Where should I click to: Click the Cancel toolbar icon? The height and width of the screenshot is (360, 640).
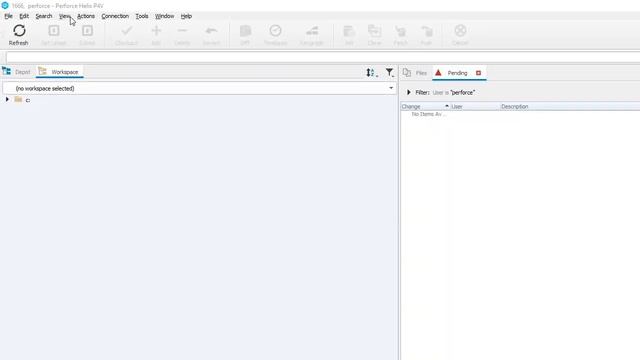click(460, 31)
